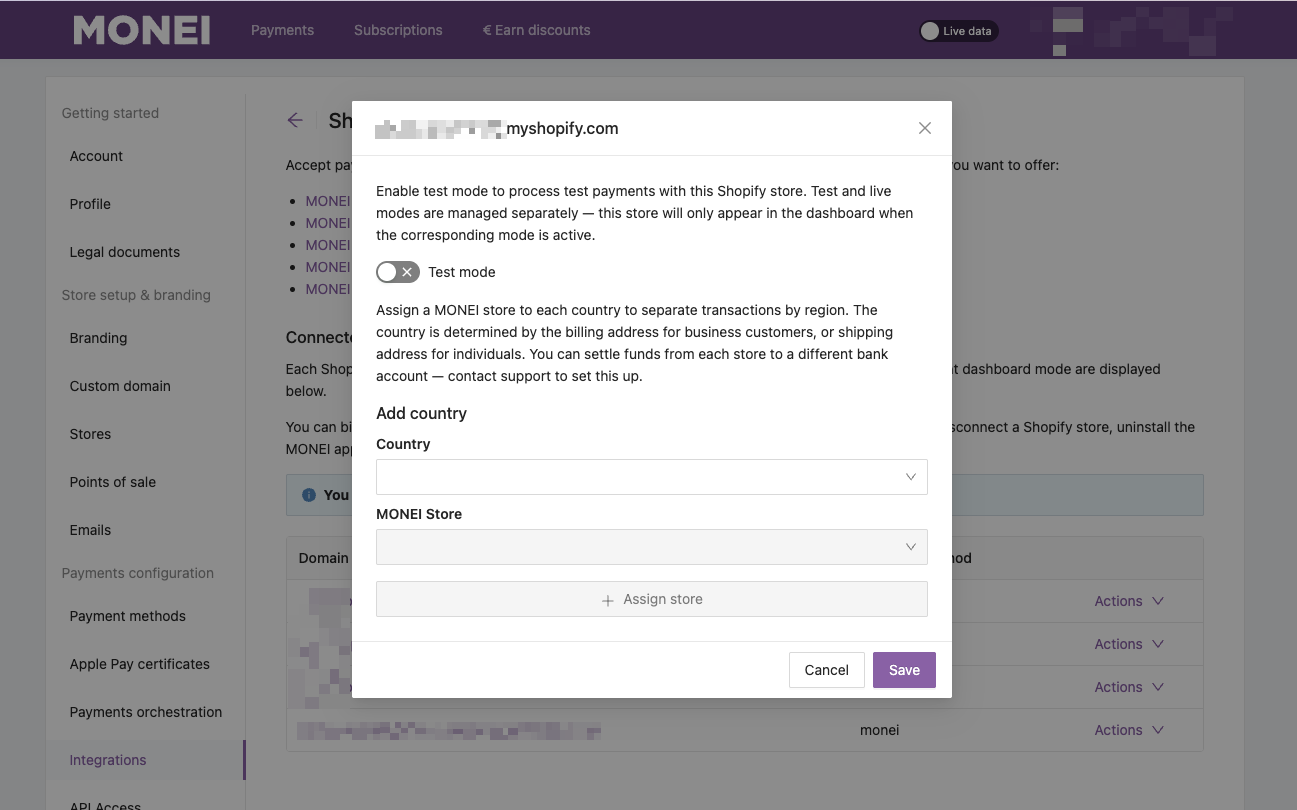The height and width of the screenshot is (810, 1297).
Task: Go back using the arrow icon
Action: click(x=295, y=120)
